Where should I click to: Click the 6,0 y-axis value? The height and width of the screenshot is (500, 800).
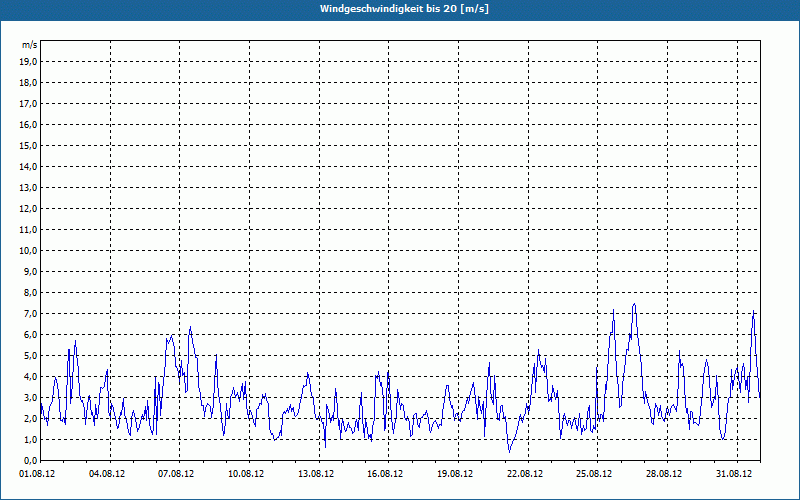(30, 334)
